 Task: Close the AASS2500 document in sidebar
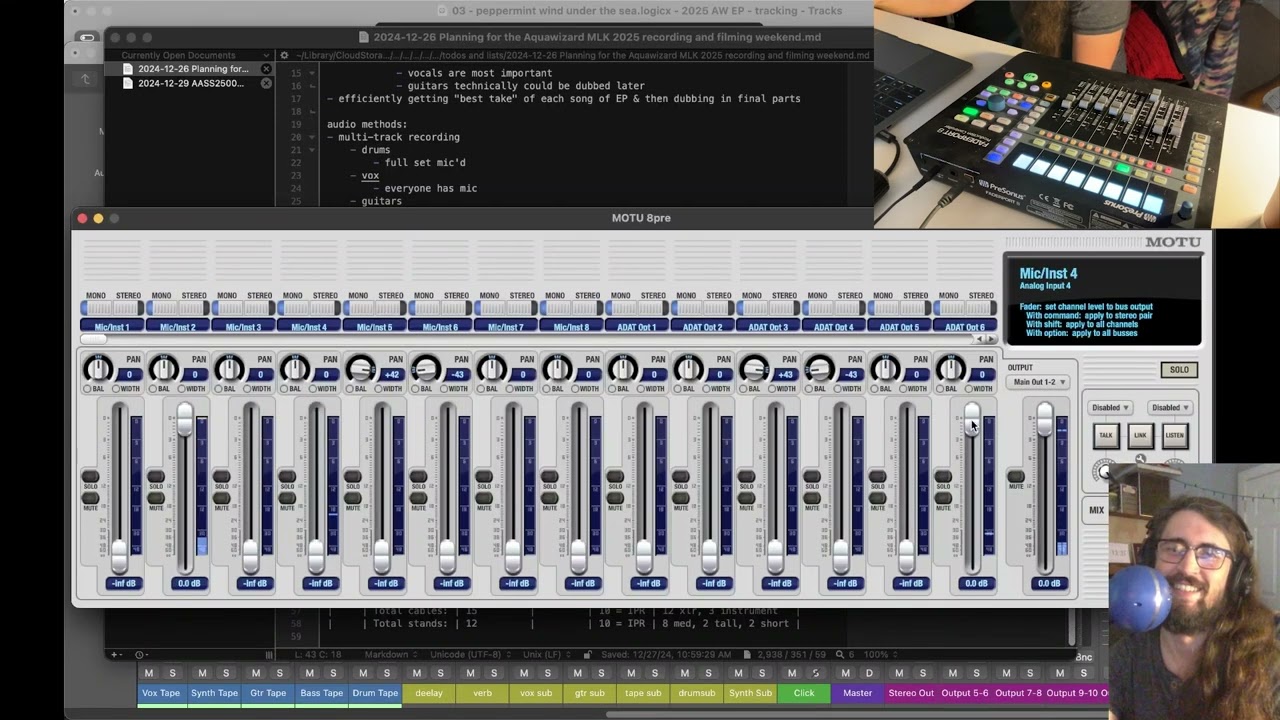click(266, 83)
